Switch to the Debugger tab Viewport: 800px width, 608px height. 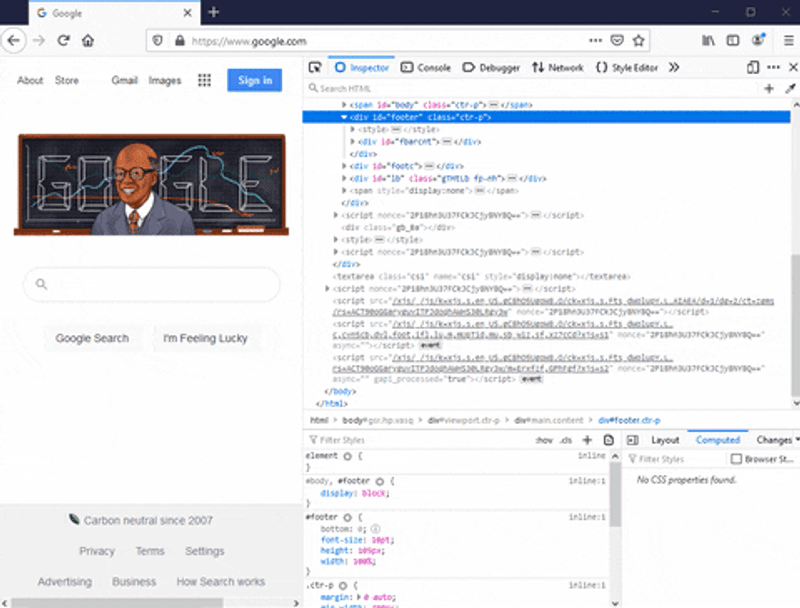pyautogui.click(x=491, y=67)
